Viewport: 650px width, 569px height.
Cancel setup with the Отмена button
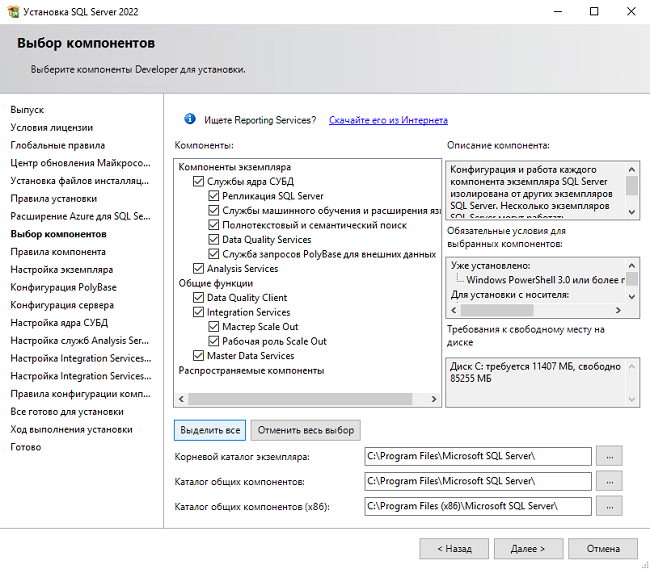coord(603,549)
